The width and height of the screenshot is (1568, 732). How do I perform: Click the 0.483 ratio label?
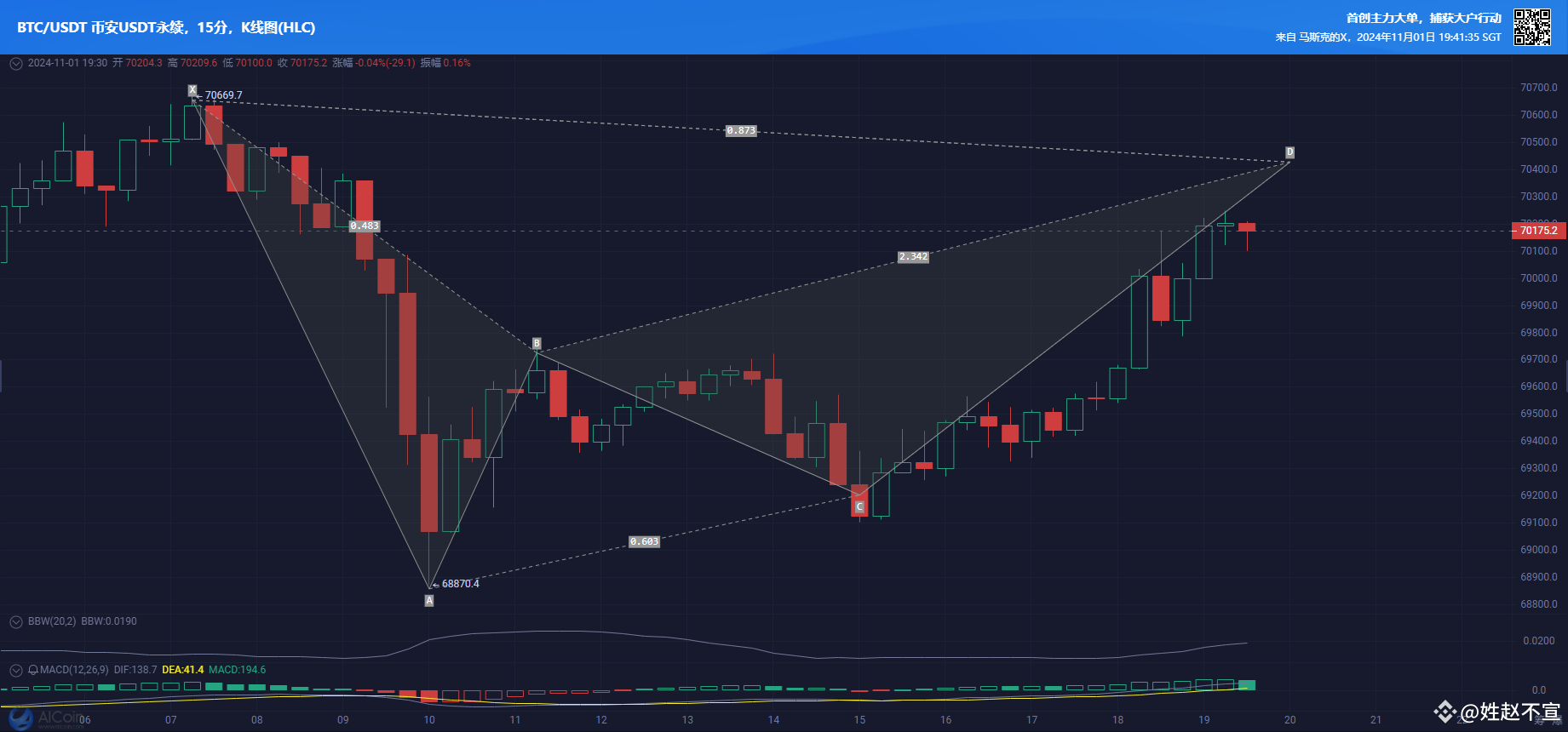365,226
